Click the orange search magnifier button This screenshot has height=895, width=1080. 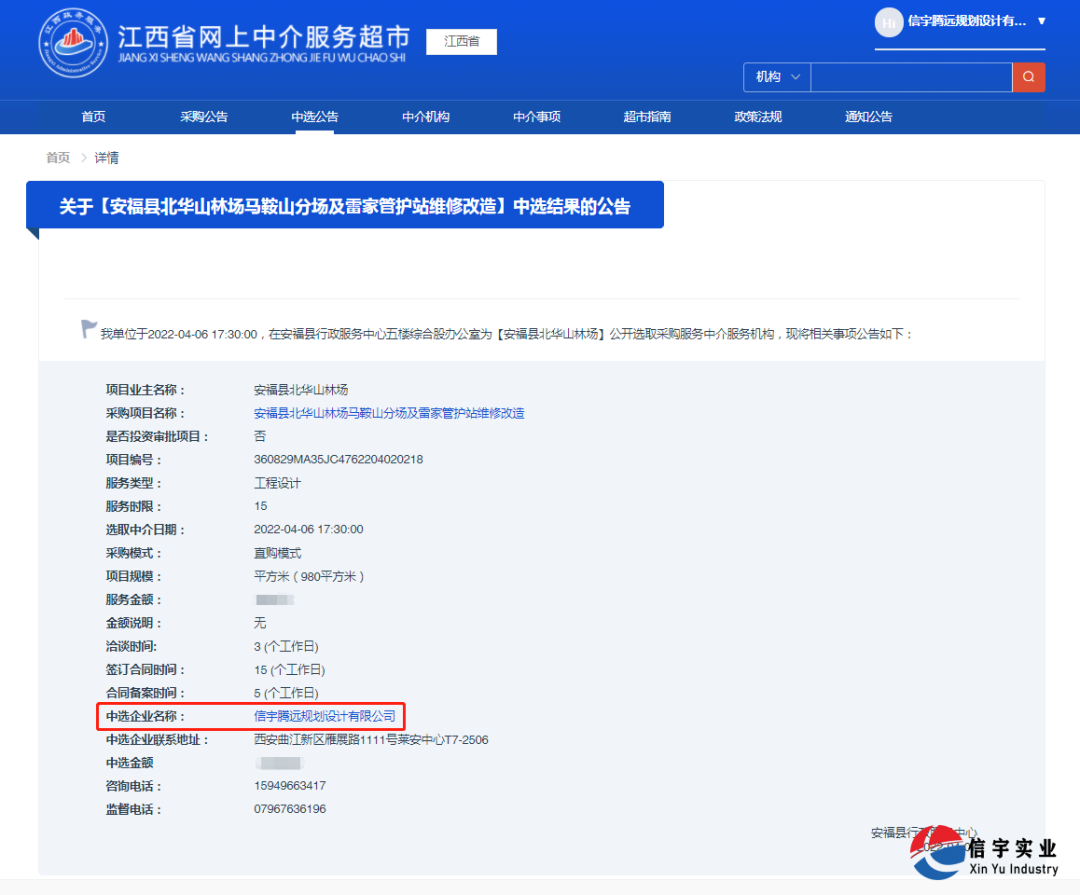coord(1029,77)
